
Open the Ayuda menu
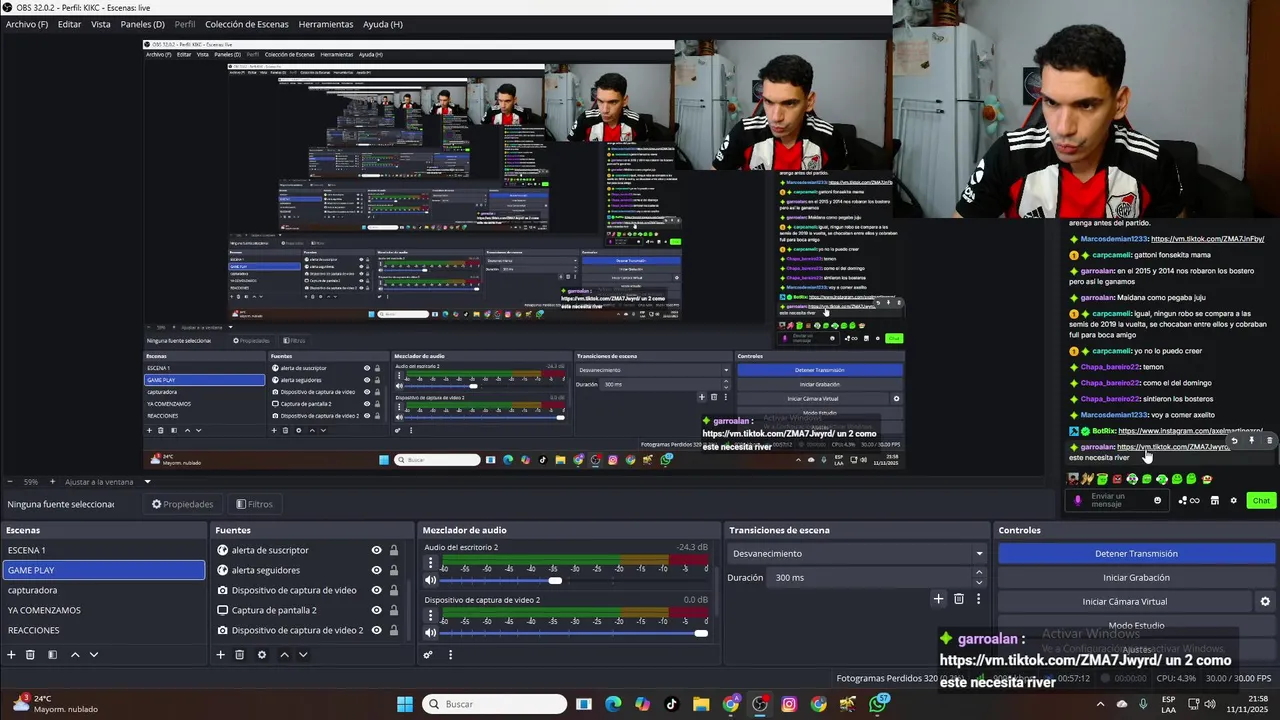[383, 24]
